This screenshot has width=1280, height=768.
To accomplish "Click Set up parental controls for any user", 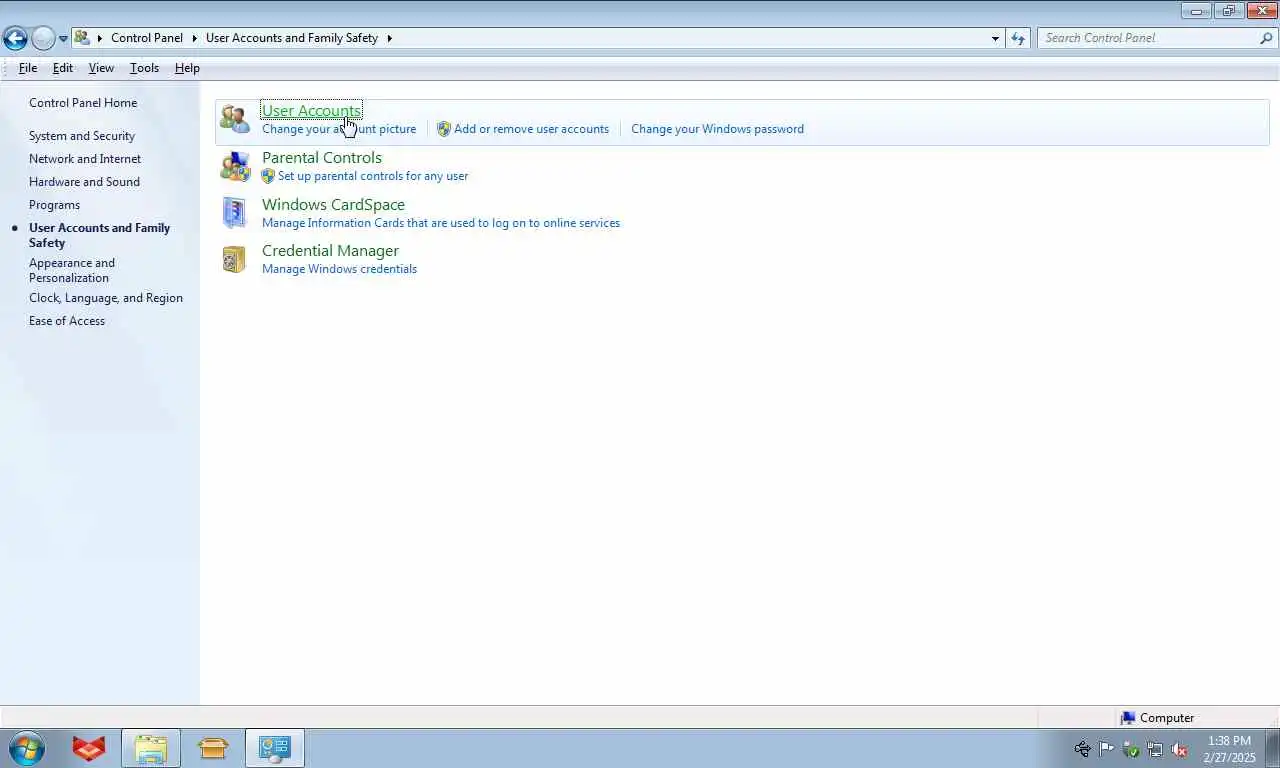I will point(373,176).
